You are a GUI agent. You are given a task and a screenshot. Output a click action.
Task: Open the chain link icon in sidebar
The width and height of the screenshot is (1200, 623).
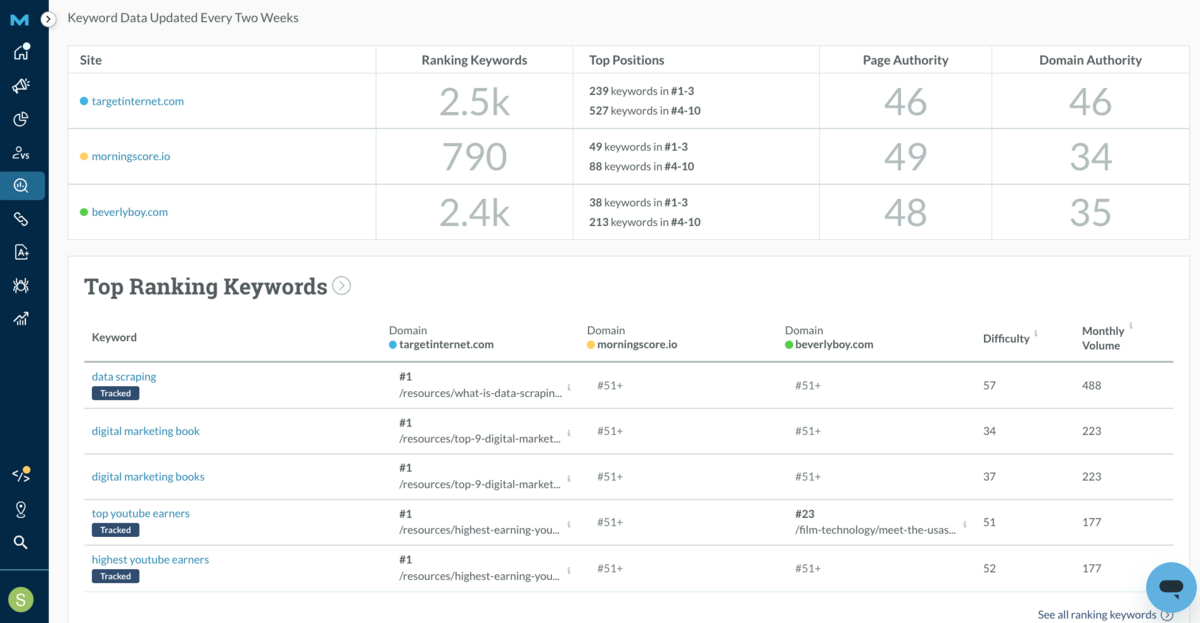click(21, 219)
